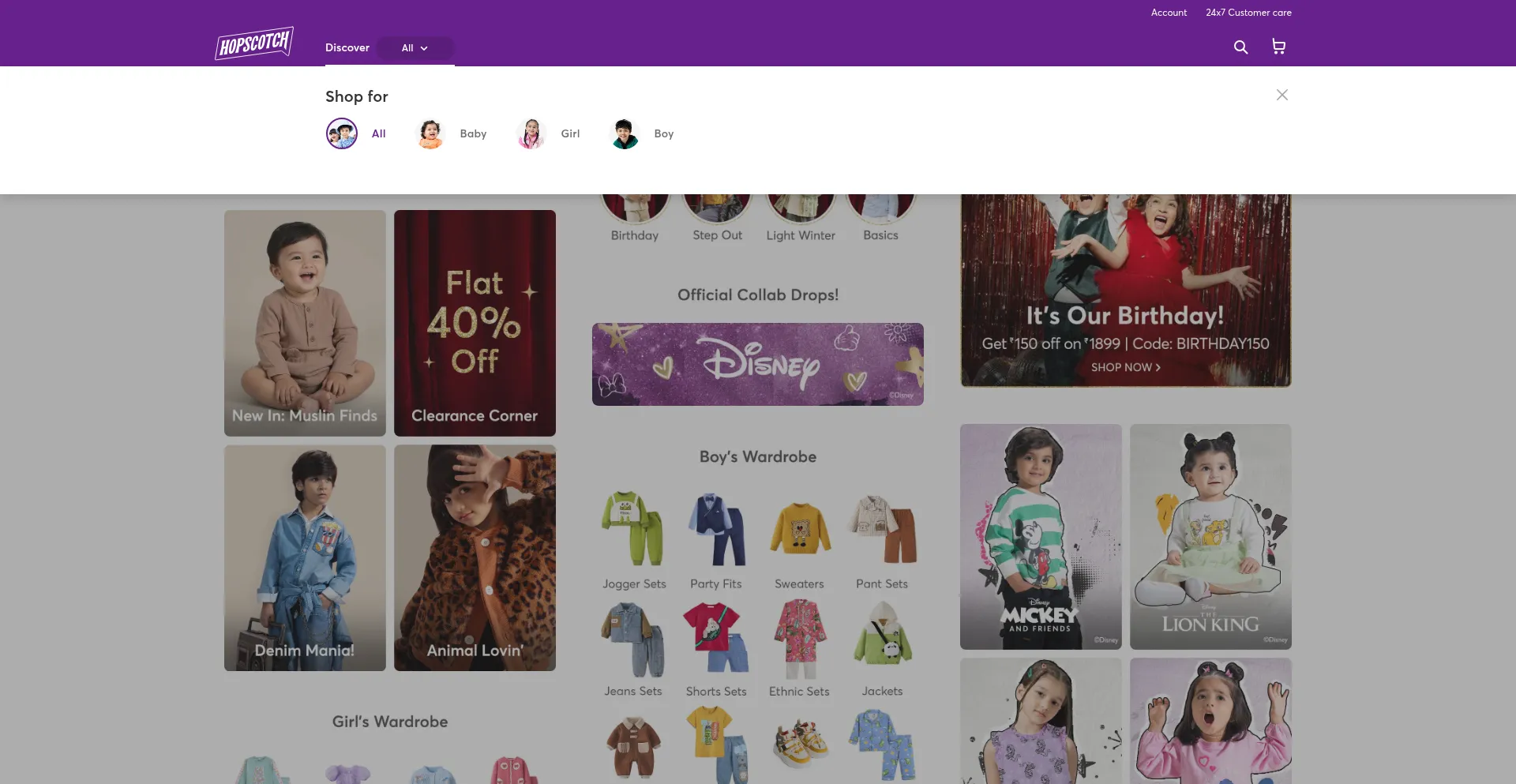Screen dimensions: 1516x784
Task: Open Party Fits category icon
Action: [716, 528]
